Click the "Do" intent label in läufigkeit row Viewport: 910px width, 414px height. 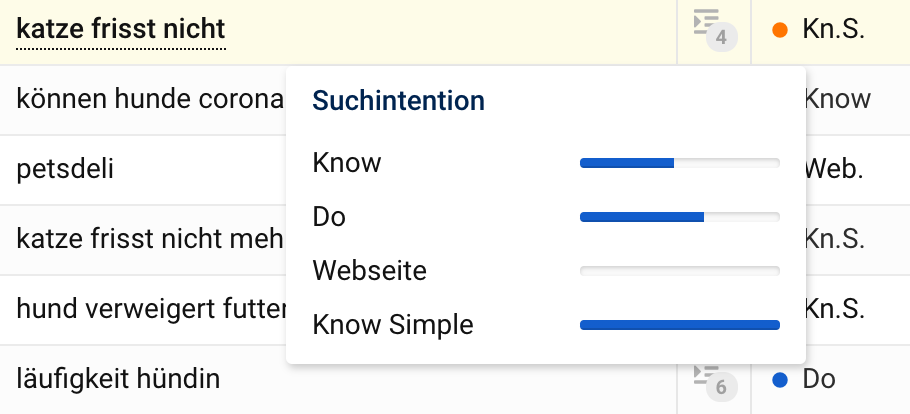[x=819, y=380]
